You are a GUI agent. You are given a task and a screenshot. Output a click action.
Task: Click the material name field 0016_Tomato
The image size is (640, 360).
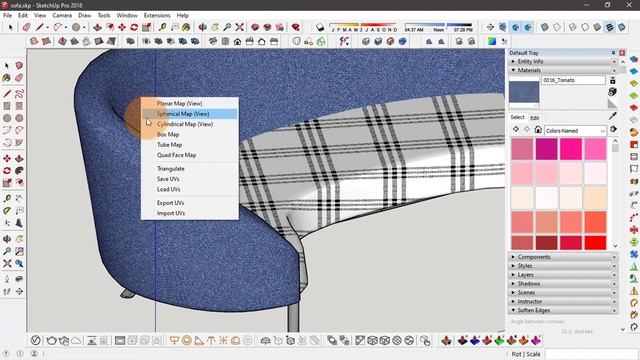pos(573,80)
